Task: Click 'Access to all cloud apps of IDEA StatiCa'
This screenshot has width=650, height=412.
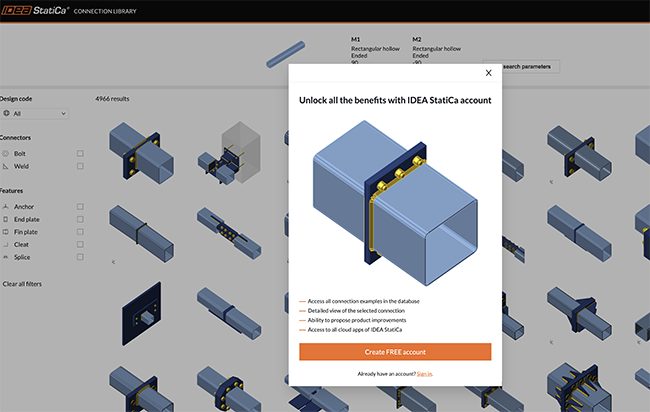Action: tap(355, 330)
